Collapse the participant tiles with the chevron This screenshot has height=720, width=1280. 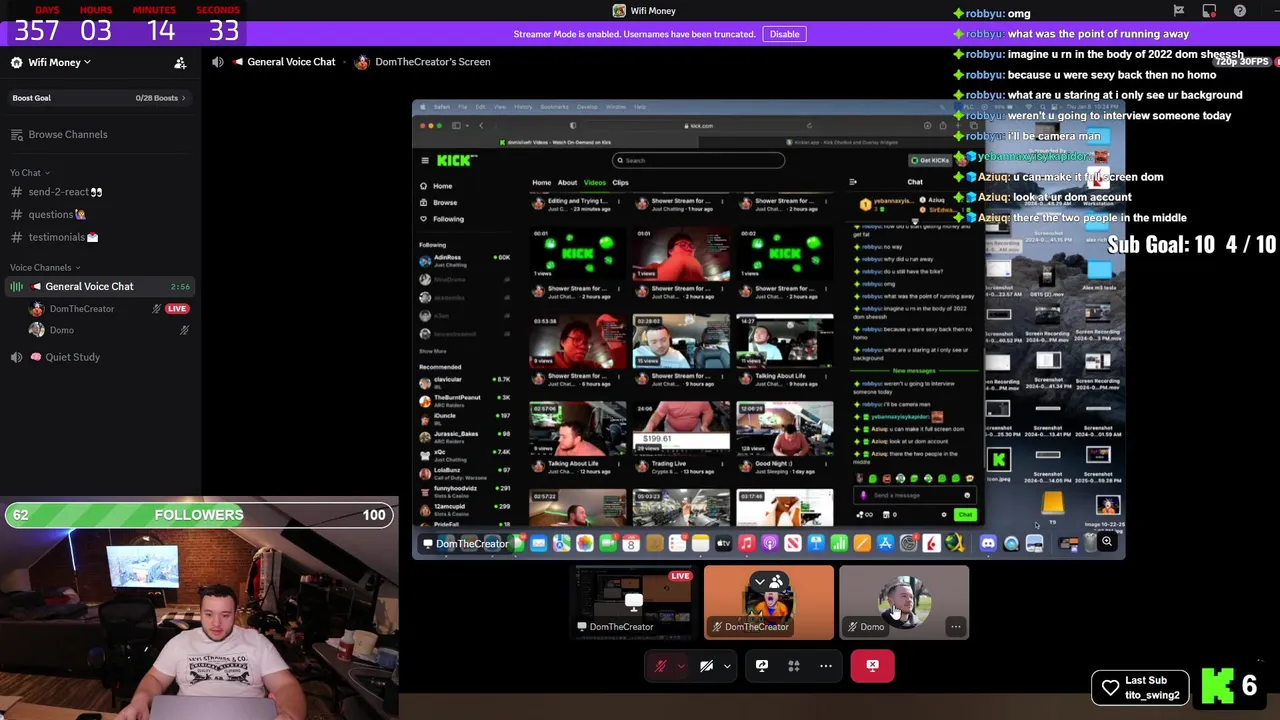click(759, 581)
